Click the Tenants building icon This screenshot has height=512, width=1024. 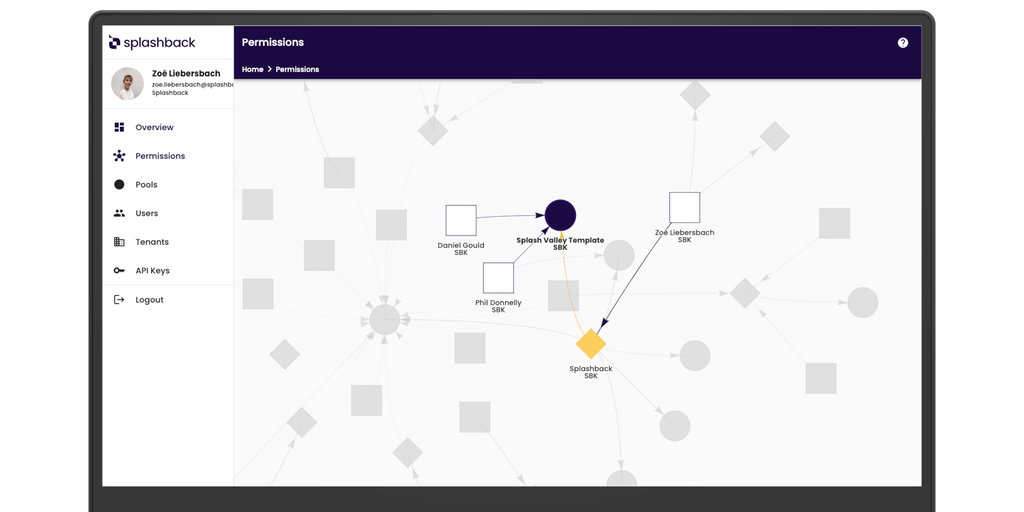[119, 242]
